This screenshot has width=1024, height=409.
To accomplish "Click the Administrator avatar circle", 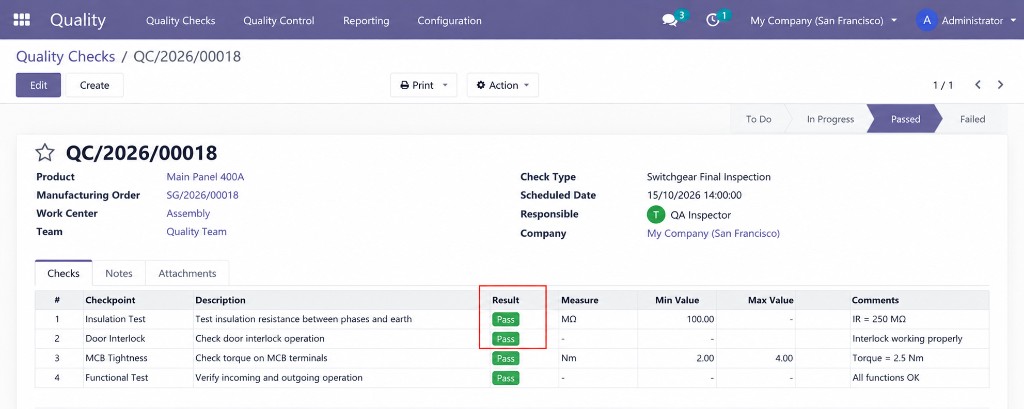I will (926, 20).
